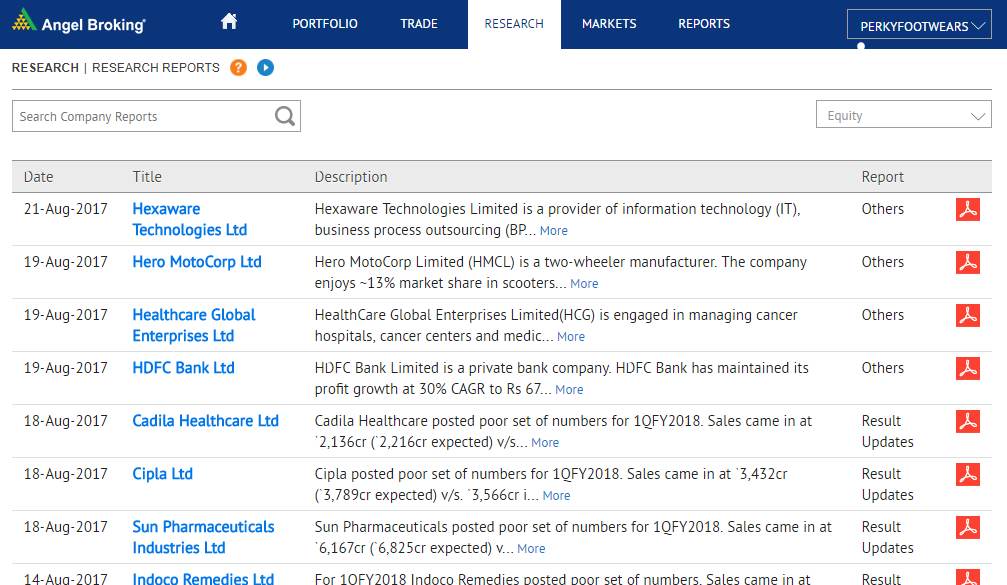Image resolution: width=1007 pixels, height=585 pixels.
Task: Expand the Equity dropdown
Action: [903, 116]
